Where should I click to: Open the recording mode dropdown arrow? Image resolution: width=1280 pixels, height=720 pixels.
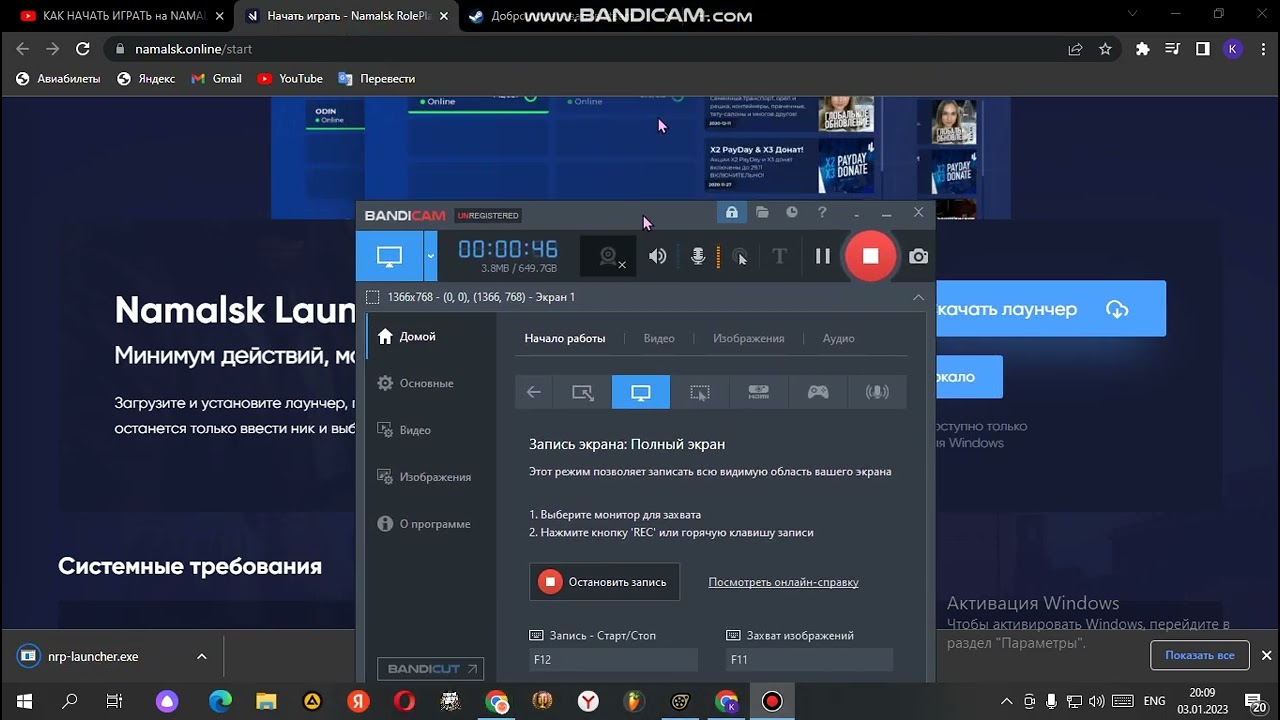pos(431,257)
